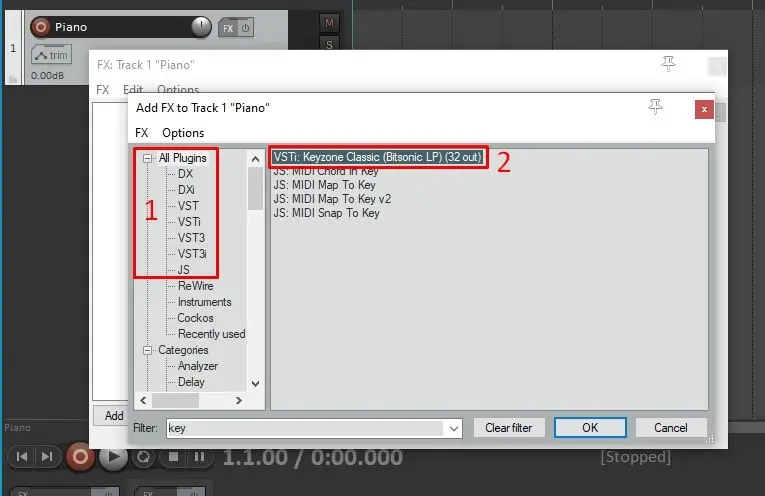Go to project end transport button
The image size is (765, 496).
click(x=47, y=456)
